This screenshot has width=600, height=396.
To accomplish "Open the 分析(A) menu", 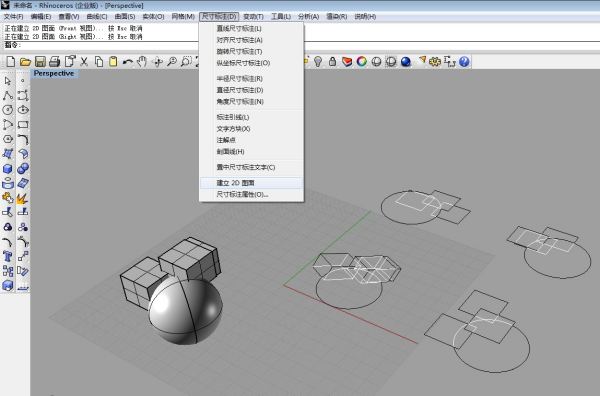I will pyautogui.click(x=308, y=16).
